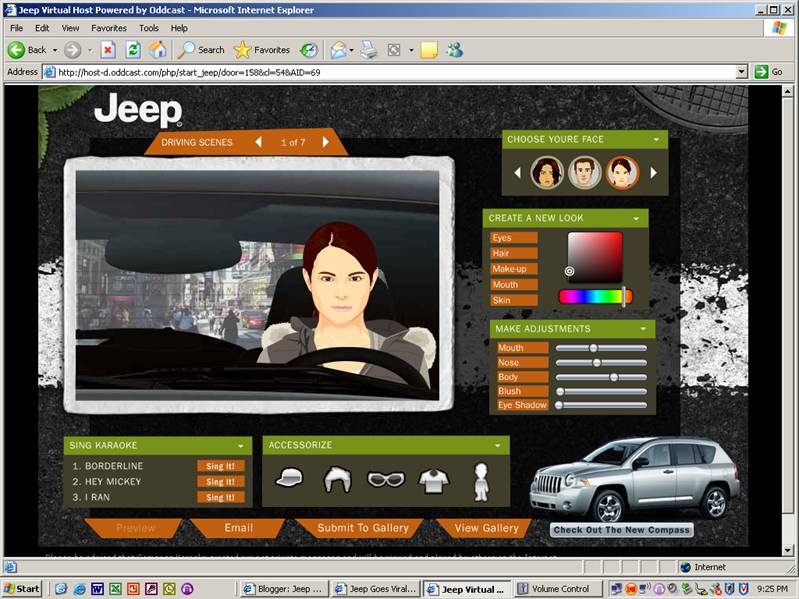Click the Blush adjustment slider
799x599 pixels.
601,391
